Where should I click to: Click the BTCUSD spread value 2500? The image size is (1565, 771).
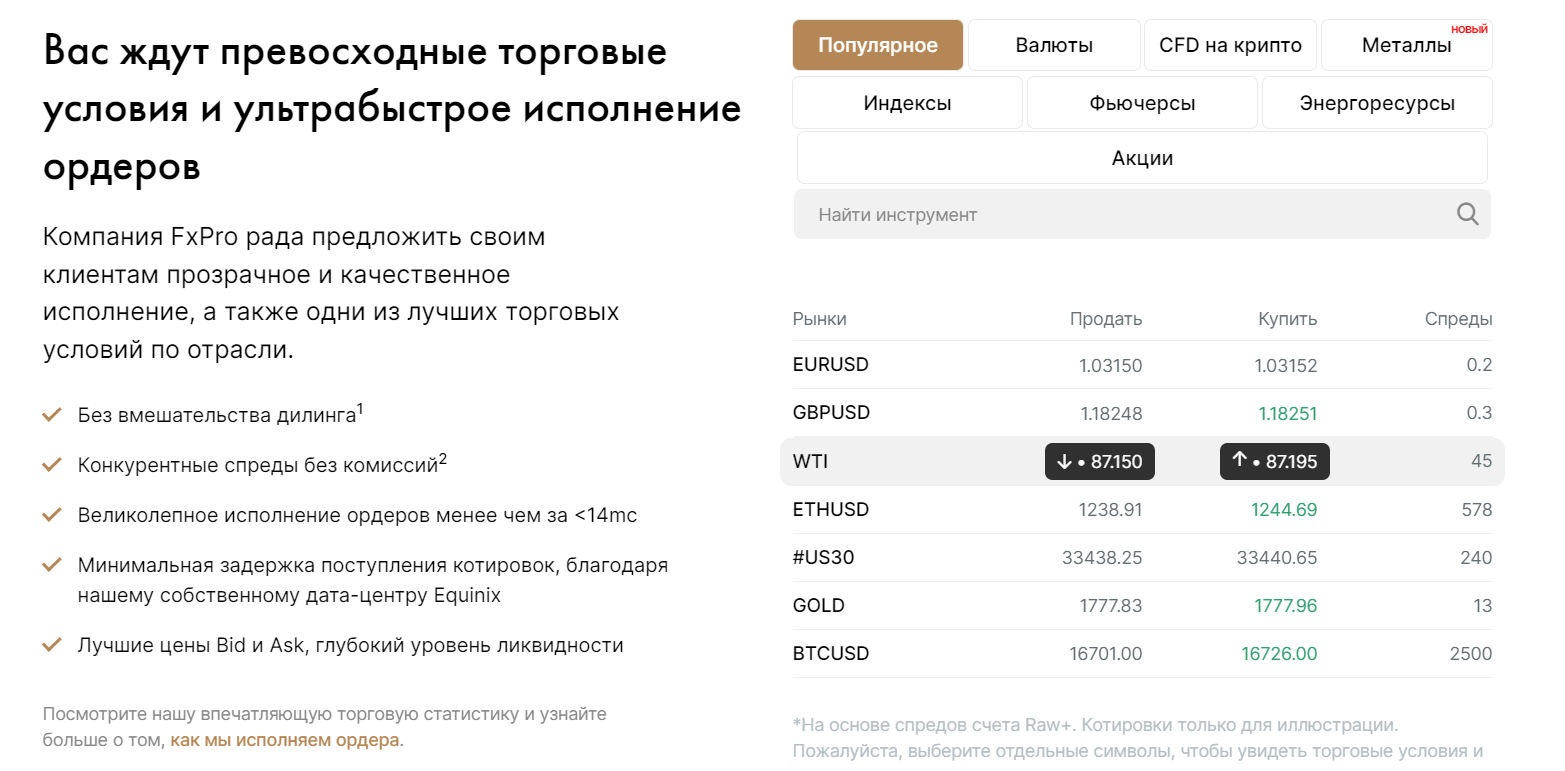coord(1470,654)
